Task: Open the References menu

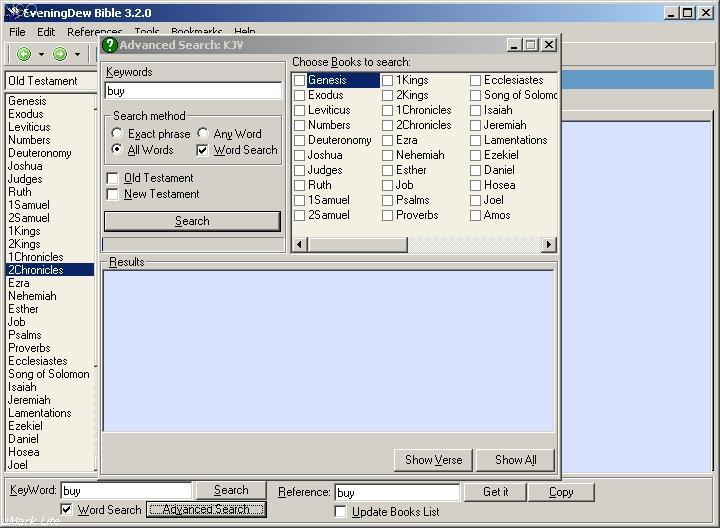Action: [95, 32]
